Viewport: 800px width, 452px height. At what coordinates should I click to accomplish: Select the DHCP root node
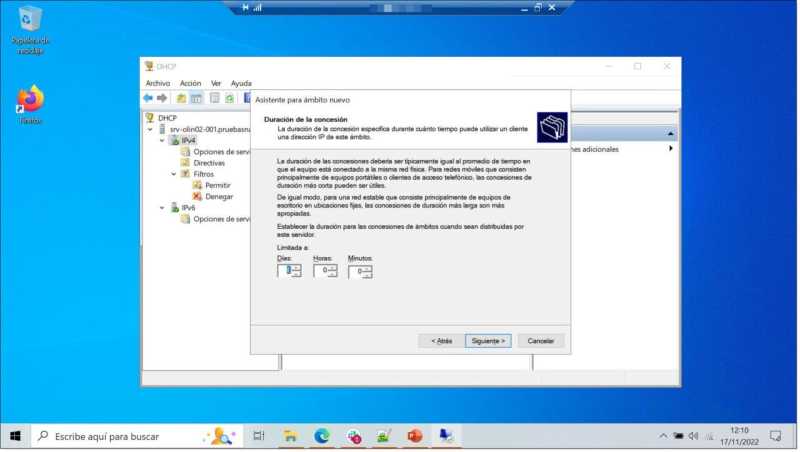point(167,118)
